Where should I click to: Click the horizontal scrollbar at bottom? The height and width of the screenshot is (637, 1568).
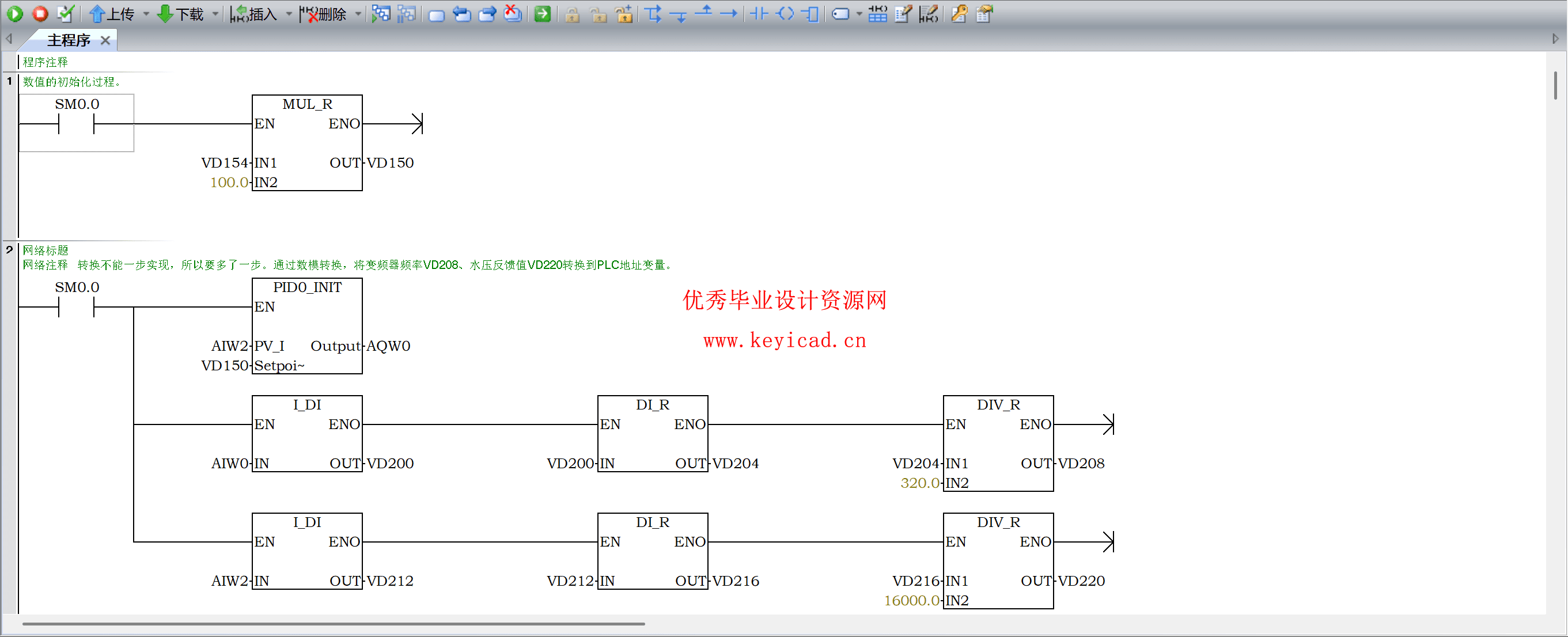334,624
